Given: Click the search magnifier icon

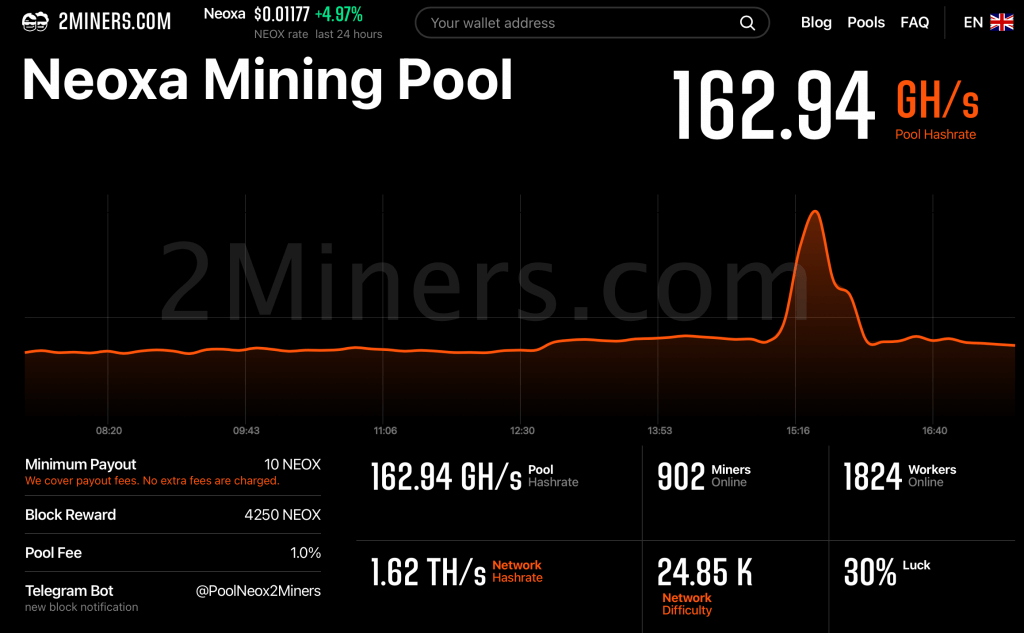Looking at the screenshot, I should pyautogui.click(x=746, y=21).
